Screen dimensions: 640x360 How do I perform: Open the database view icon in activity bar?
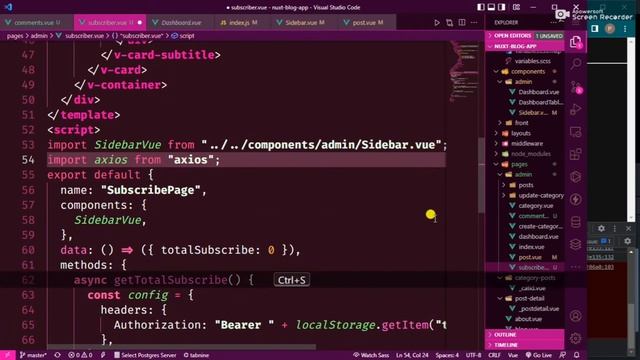tap(576, 222)
